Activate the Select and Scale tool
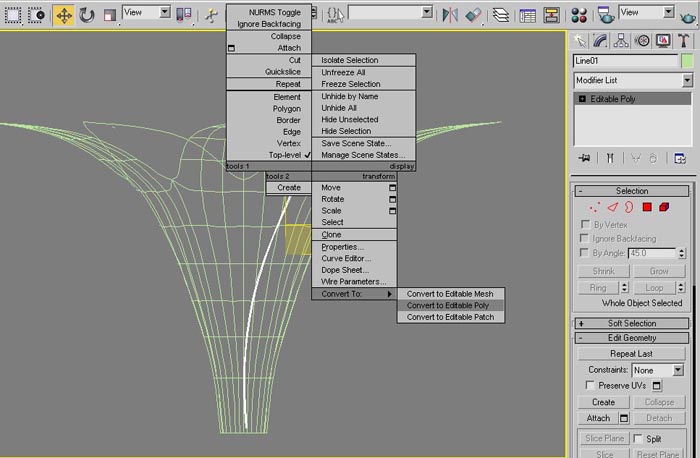Image resolution: width=700 pixels, height=458 pixels. (109, 15)
